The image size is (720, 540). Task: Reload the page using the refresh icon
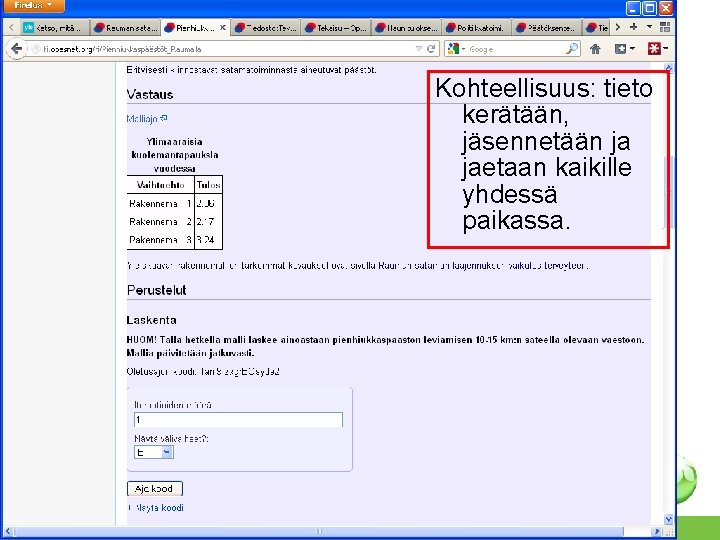(431, 49)
